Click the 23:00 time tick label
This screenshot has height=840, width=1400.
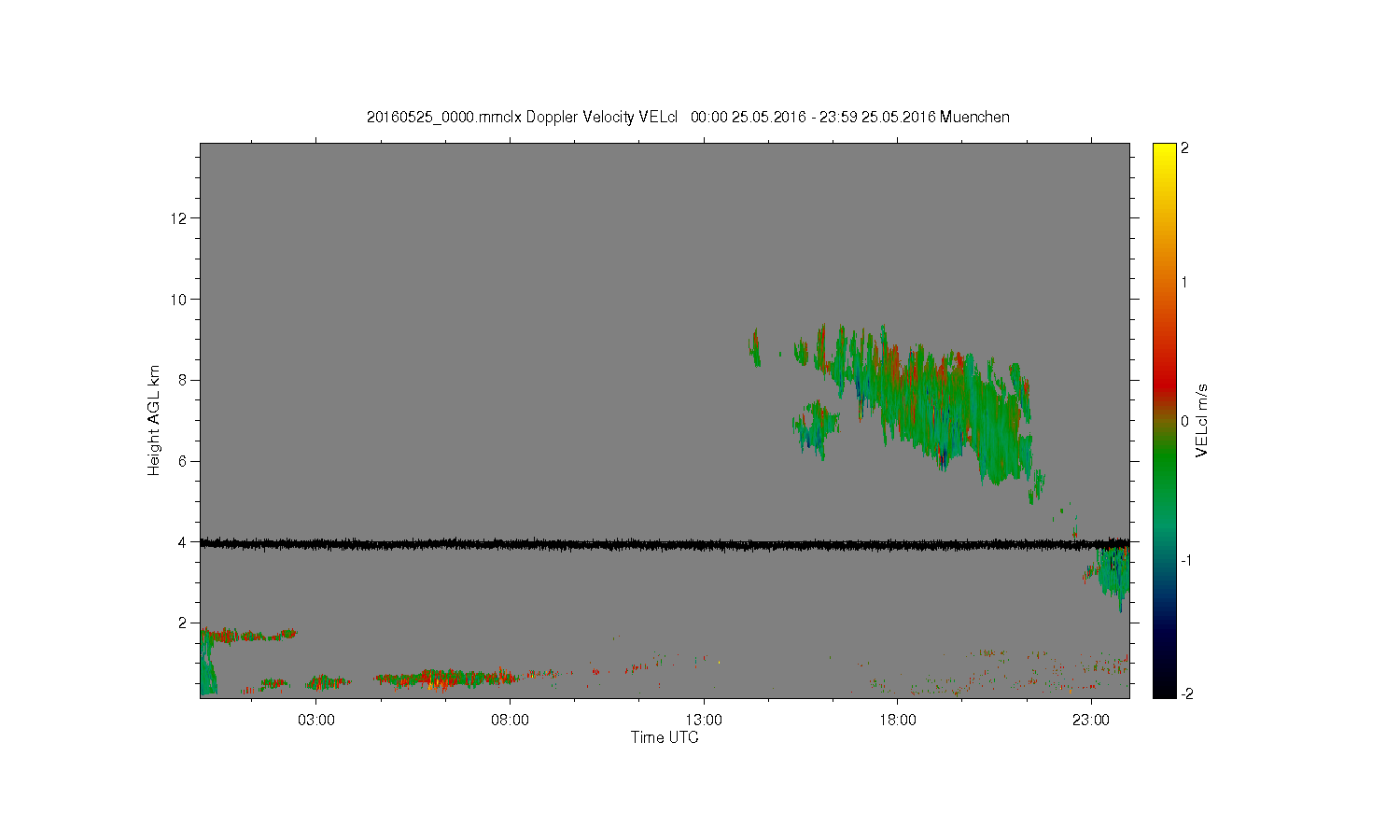point(1091,720)
